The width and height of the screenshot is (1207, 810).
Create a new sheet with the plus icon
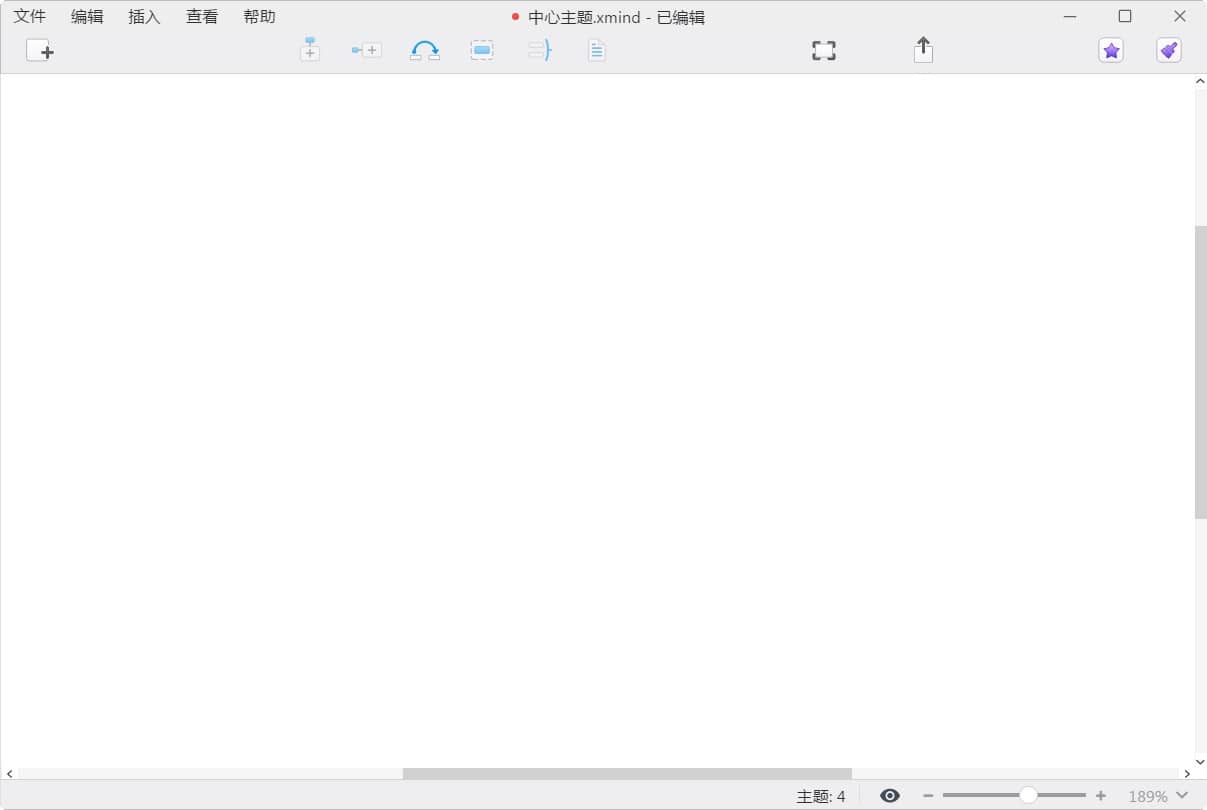point(40,51)
